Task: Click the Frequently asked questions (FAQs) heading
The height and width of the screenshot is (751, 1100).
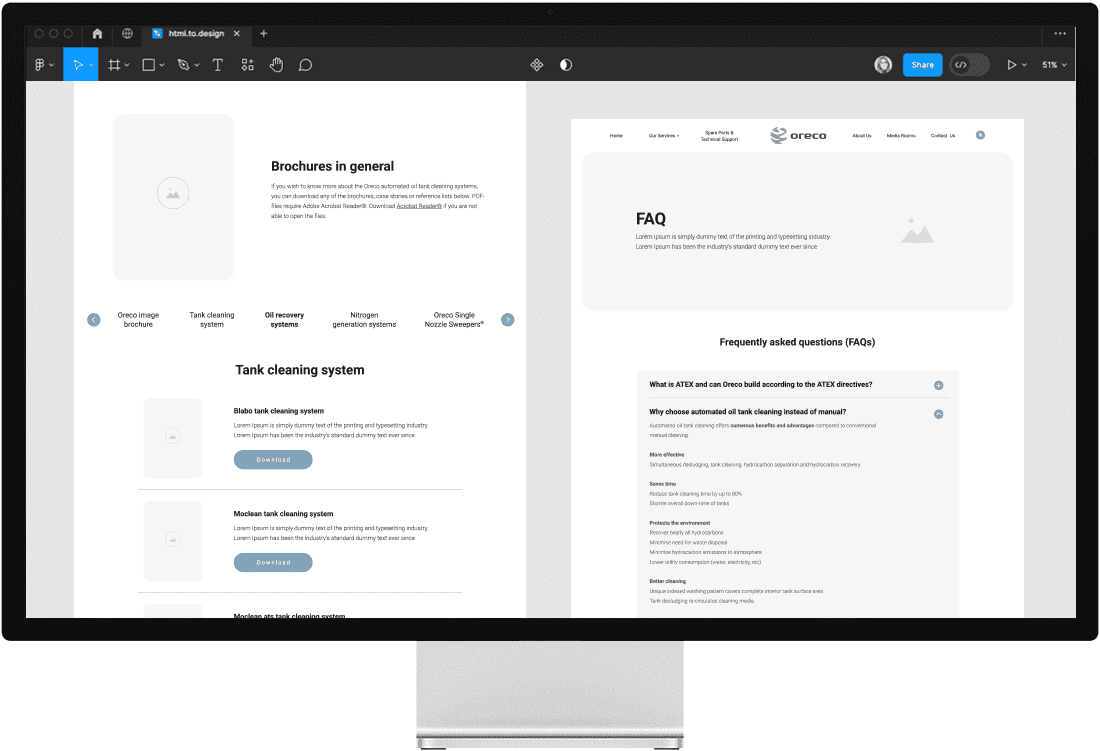Action: (797, 342)
